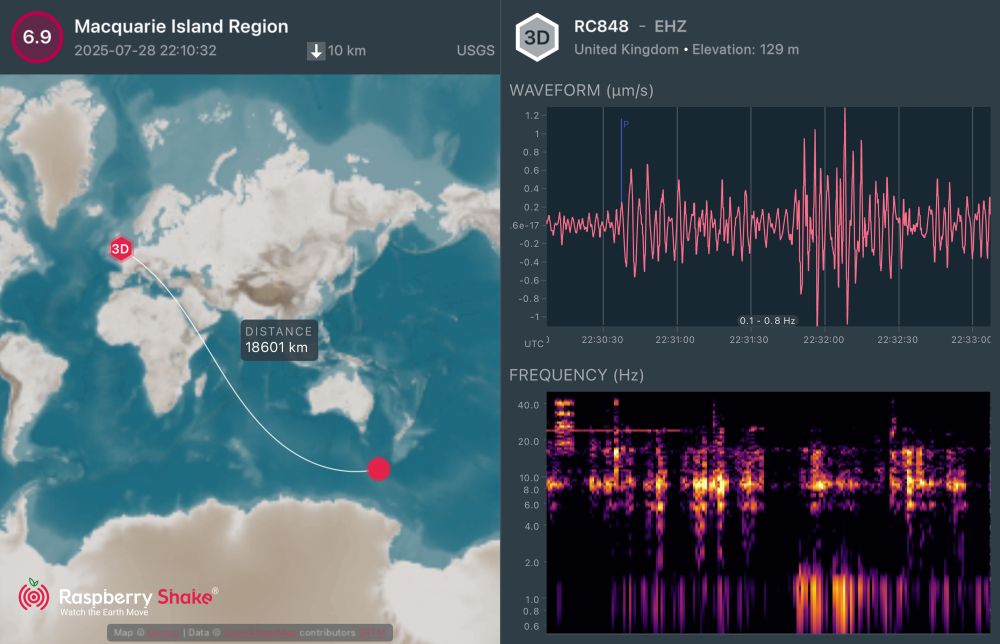Click the P-wave arrival marker line

coord(621,162)
